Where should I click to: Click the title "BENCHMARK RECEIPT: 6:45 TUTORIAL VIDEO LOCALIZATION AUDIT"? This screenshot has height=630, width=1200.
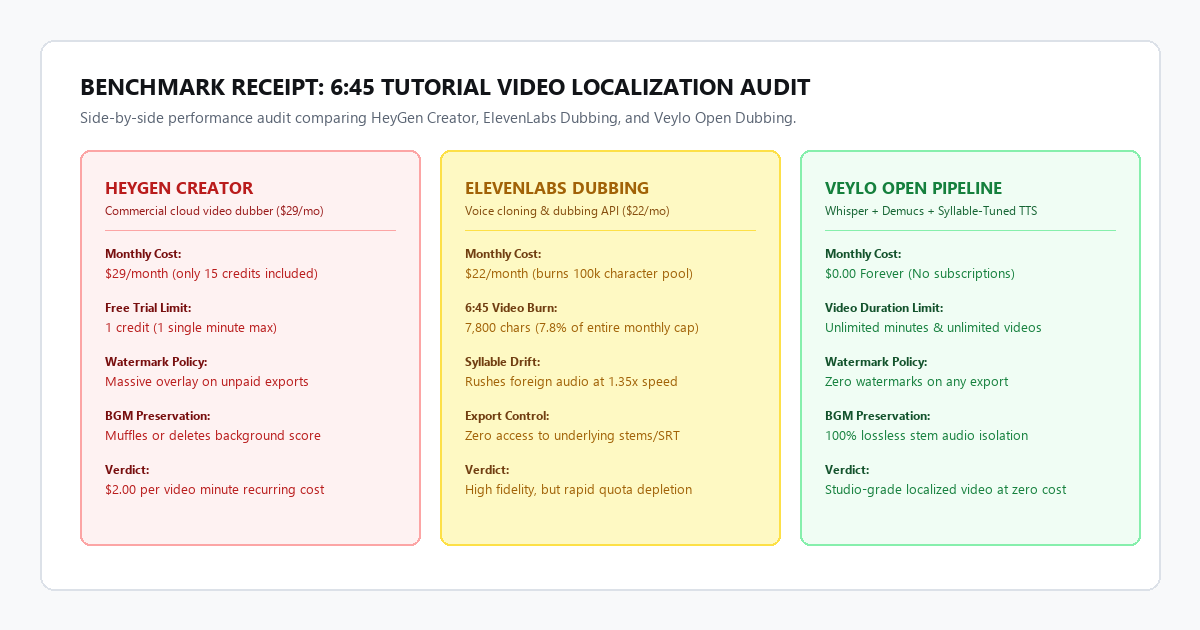tap(445, 87)
